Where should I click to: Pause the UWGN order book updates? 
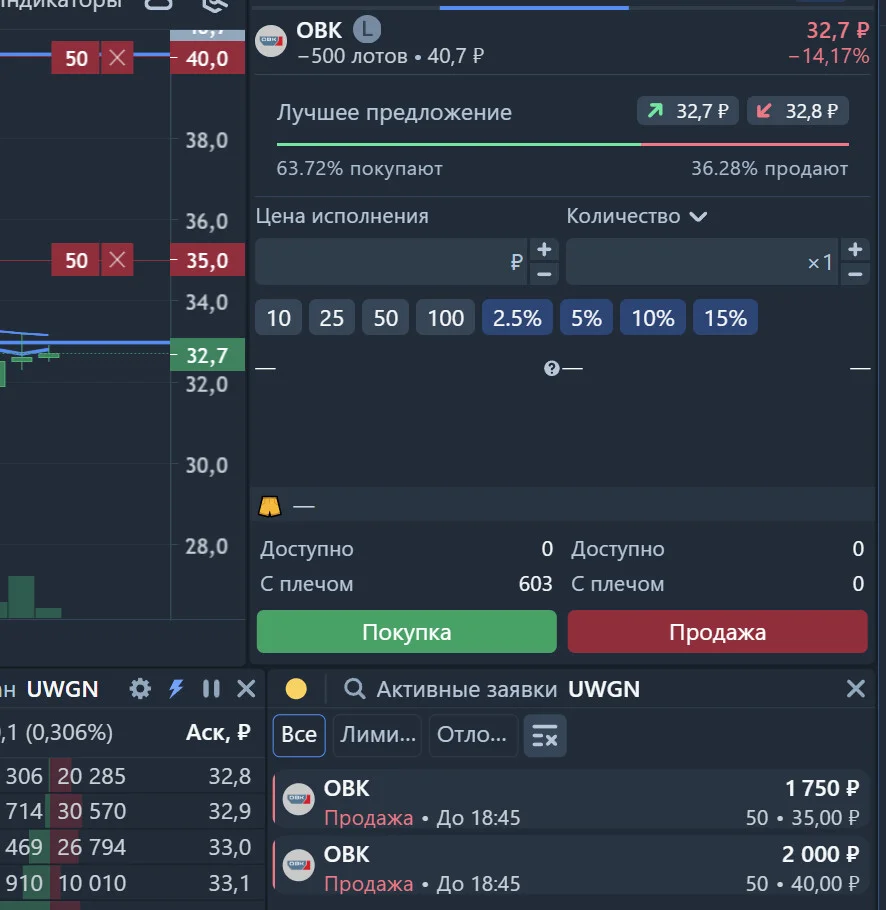(x=211, y=689)
